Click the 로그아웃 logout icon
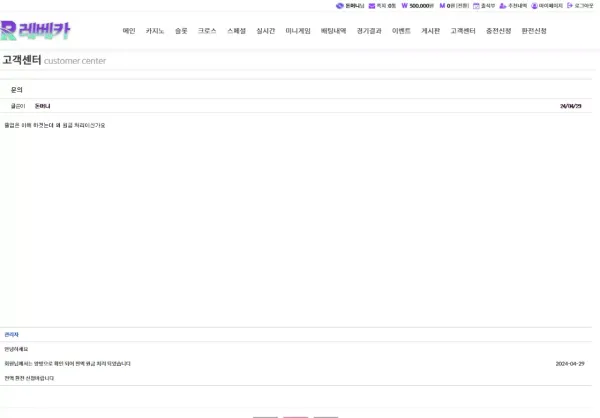Viewport: 600px width, 418px height. coord(570,6)
